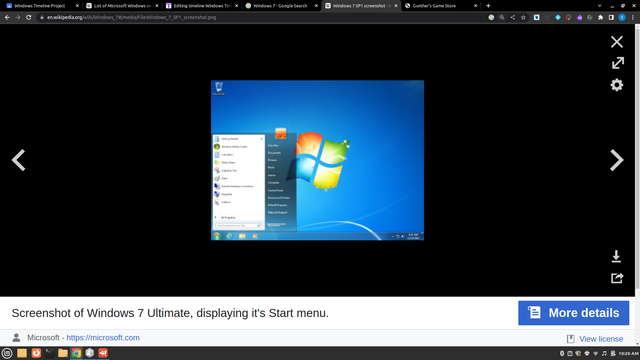The width and height of the screenshot is (640, 360).
Task: Close the Windows 7 - Google Search tab
Action: (x=316, y=6)
